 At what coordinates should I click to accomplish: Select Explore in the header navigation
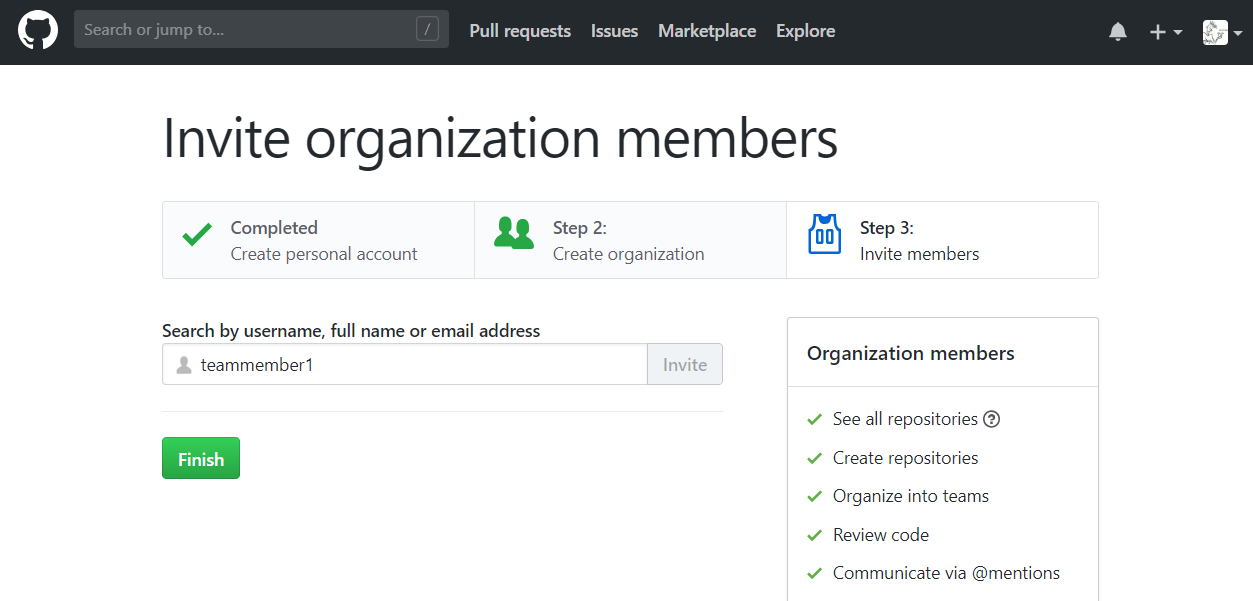(x=805, y=31)
